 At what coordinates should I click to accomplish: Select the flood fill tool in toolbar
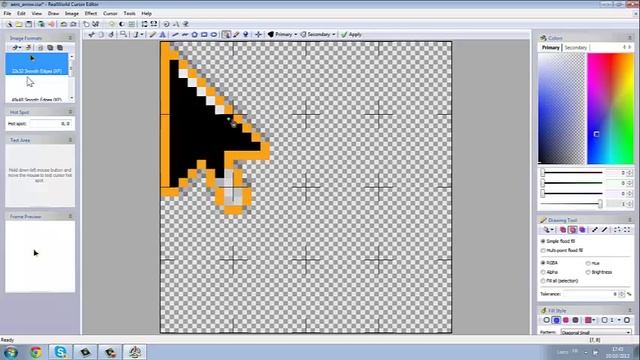point(226,35)
